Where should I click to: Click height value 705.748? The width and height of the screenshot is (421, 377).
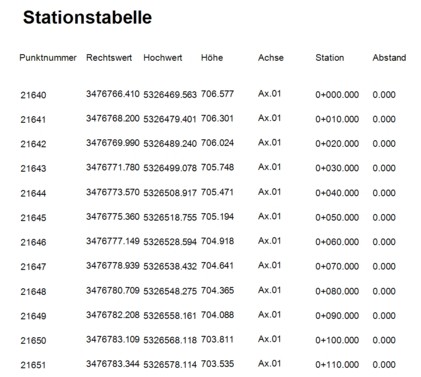tap(217, 167)
